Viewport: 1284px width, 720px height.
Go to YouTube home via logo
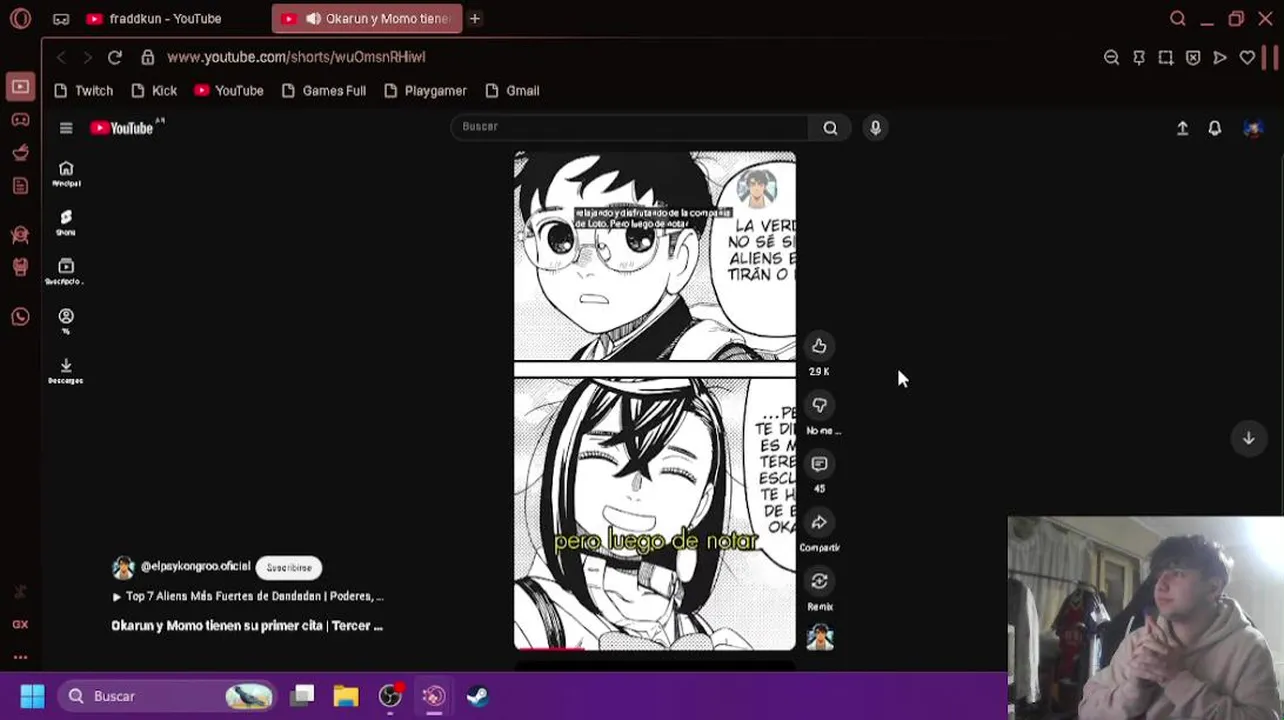[x=122, y=128]
